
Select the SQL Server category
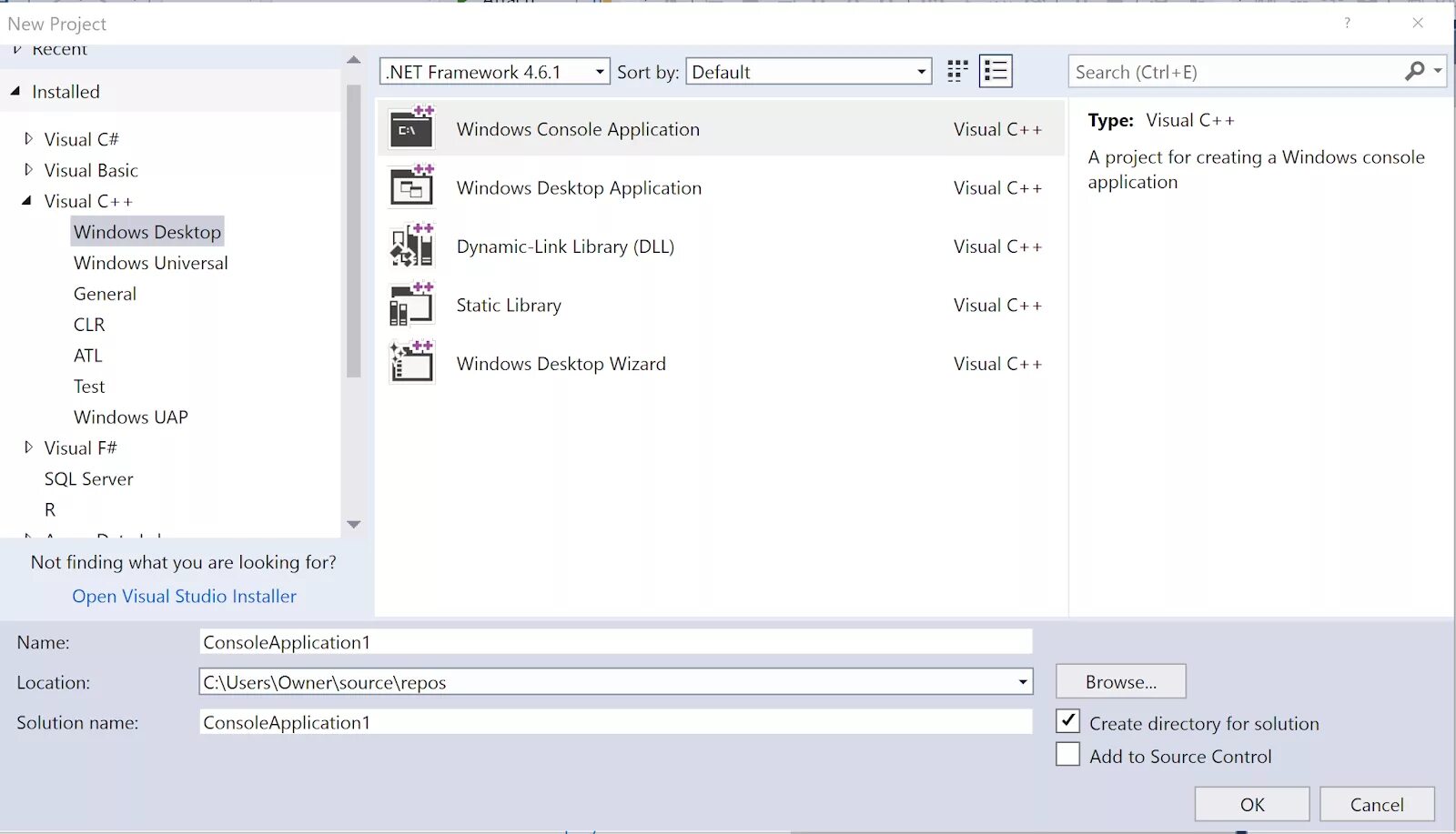click(88, 479)
